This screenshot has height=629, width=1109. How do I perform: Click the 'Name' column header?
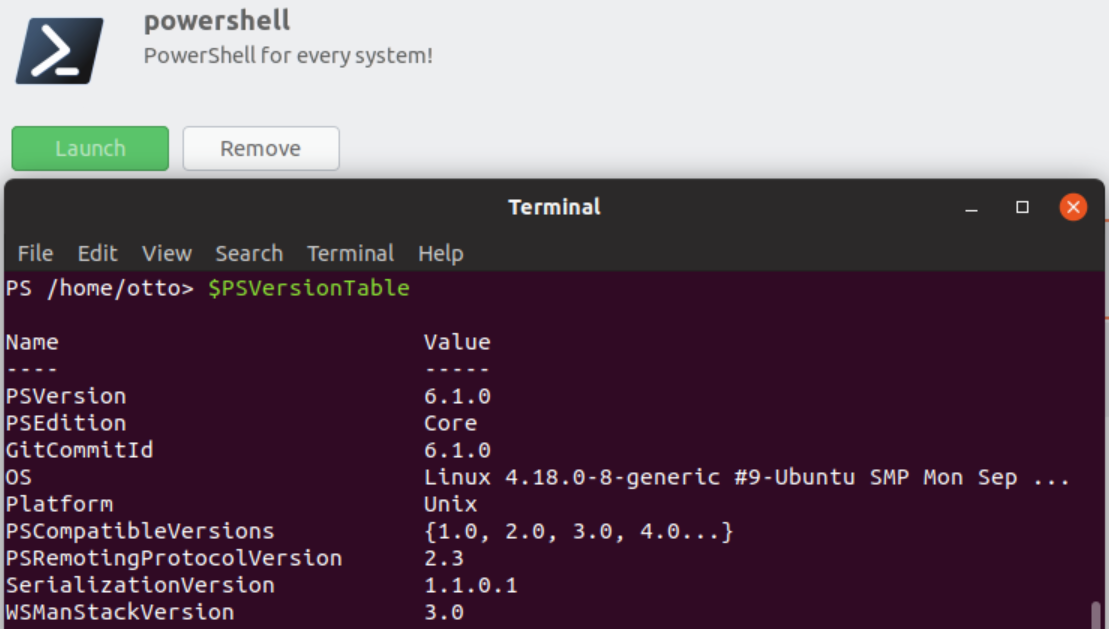(x=33, y=342)
